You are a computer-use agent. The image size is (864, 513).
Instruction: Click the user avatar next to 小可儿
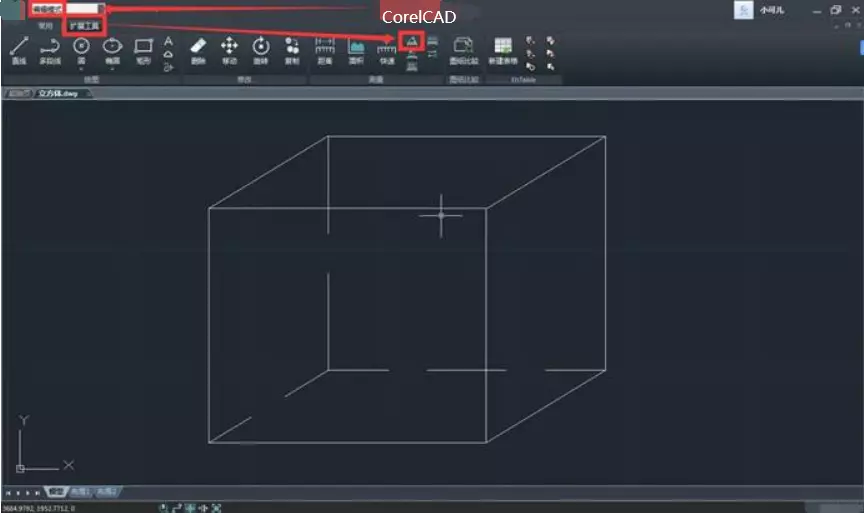tap(743, 10)
